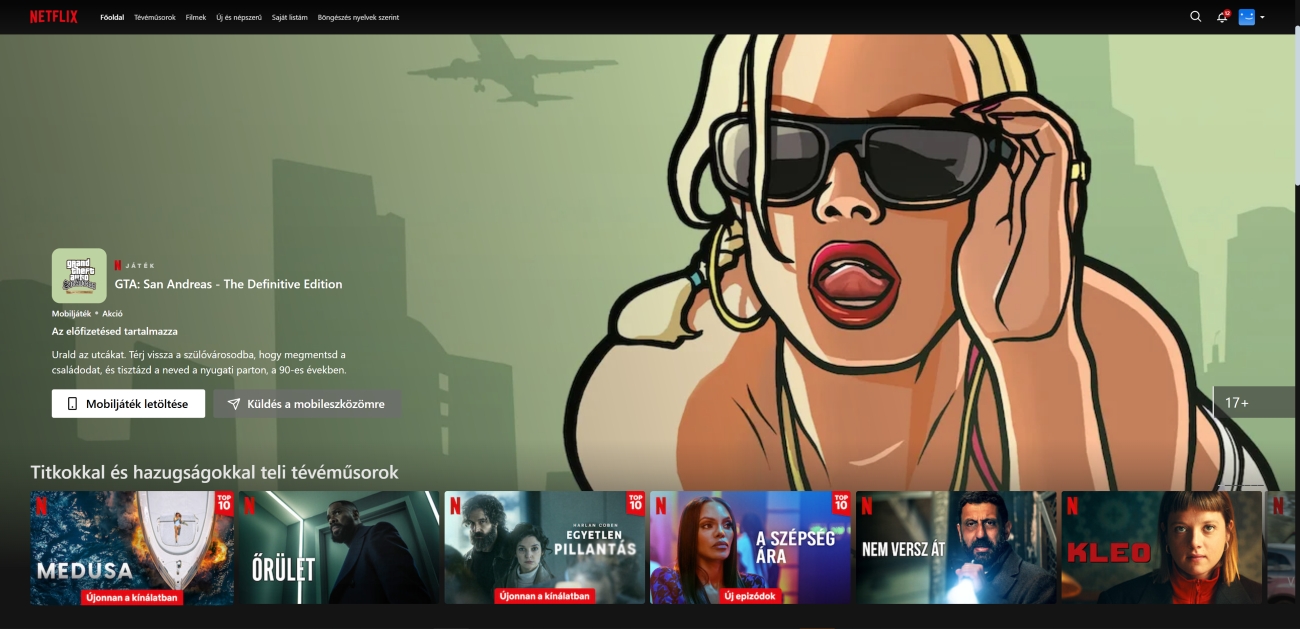Open the Titkokkal és hazugságokkal teli tévéműsorok row title

point(214,472)
